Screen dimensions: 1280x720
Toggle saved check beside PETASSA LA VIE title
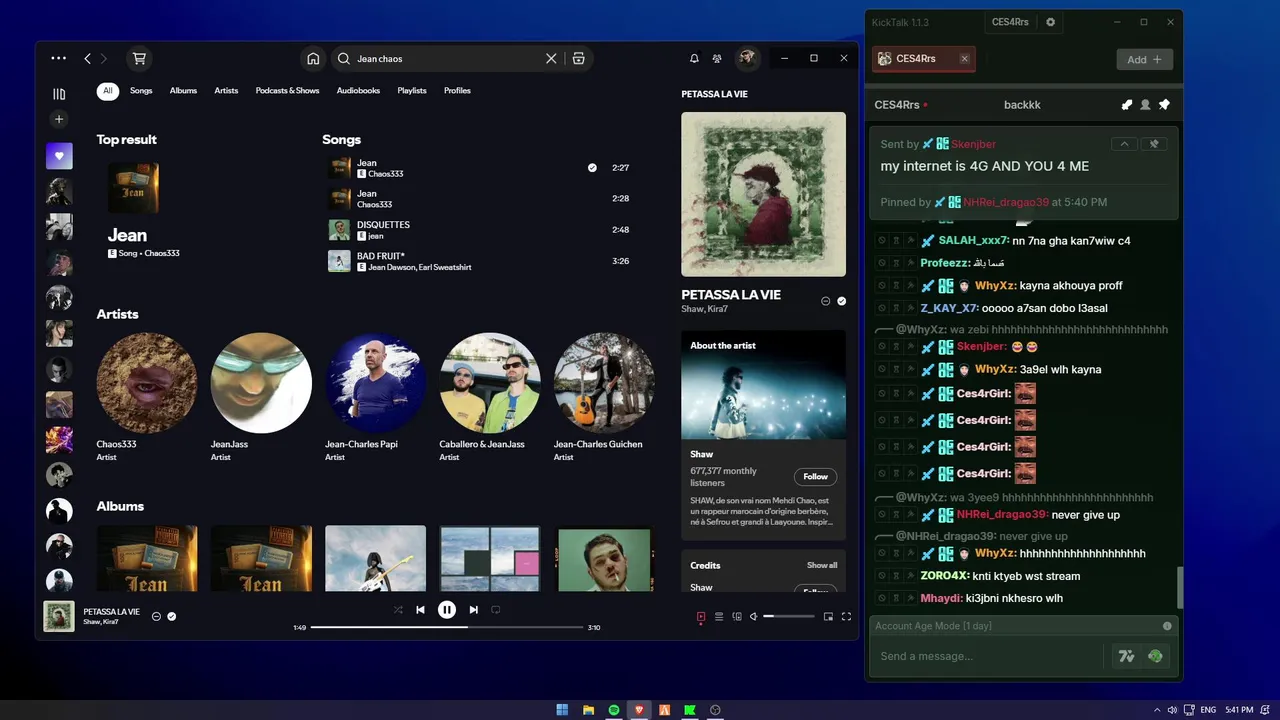(x=842, y=301)
